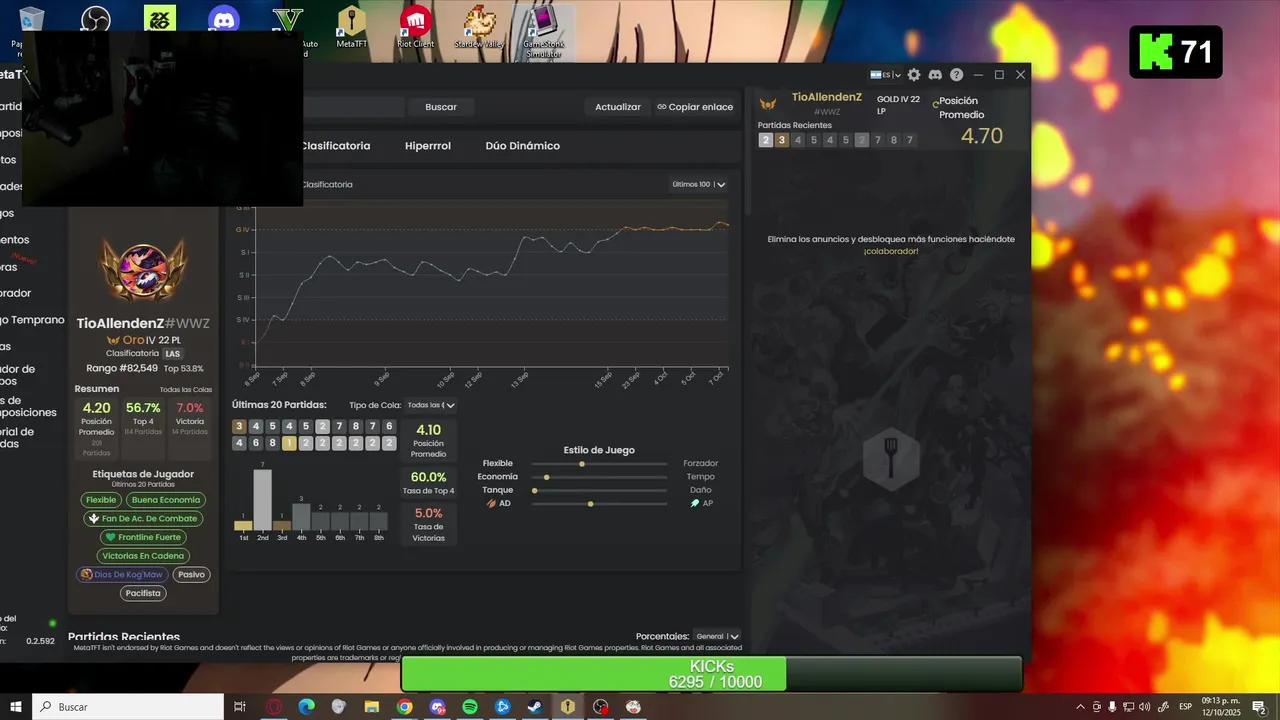Click the Economía–Tempo style slider
The height and width of the screenshot is (720, 1280).
[599, 477]
